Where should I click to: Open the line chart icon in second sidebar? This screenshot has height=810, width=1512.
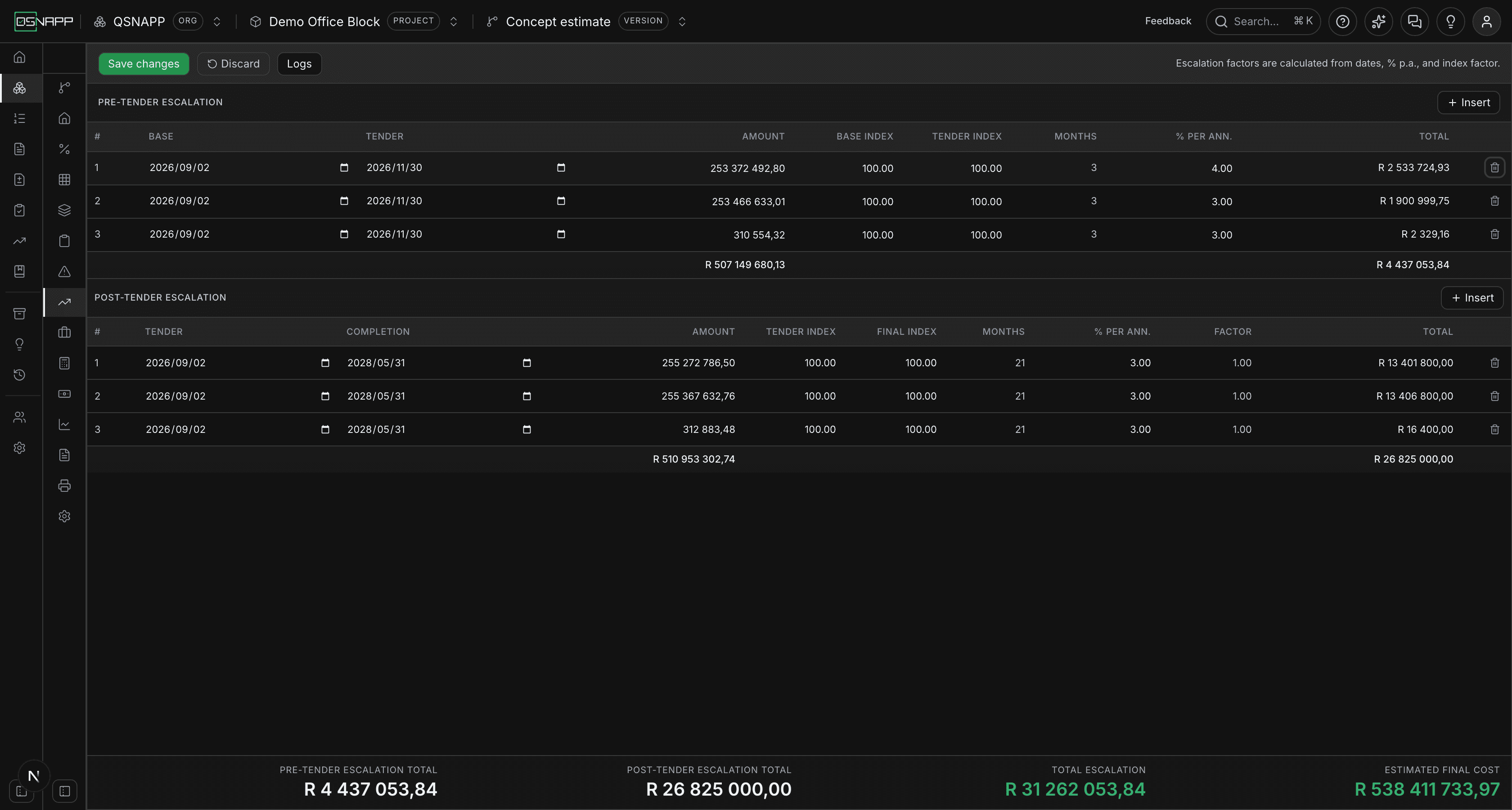coord(64,424)
